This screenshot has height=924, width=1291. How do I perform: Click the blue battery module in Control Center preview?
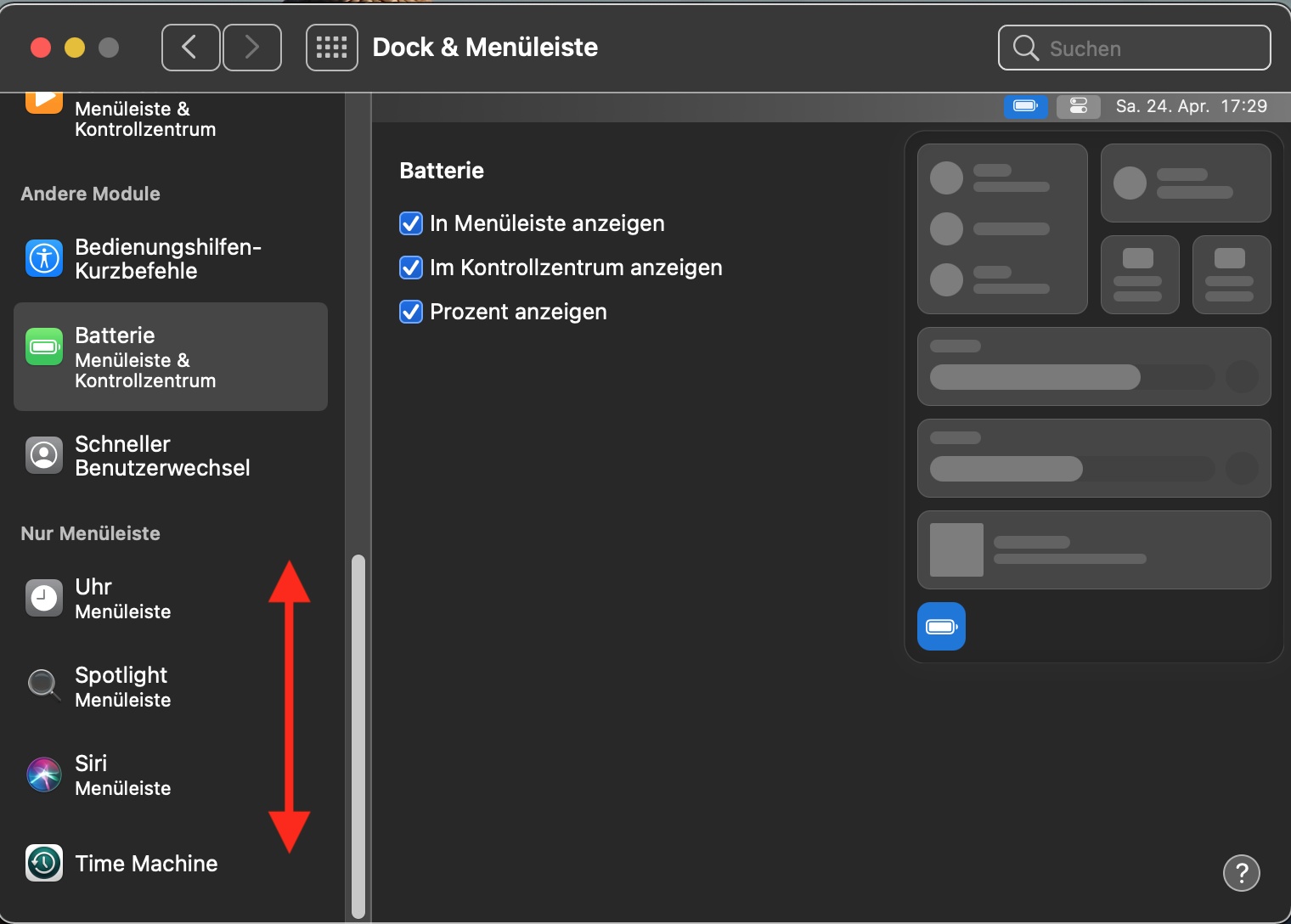[x=941, y=627]
